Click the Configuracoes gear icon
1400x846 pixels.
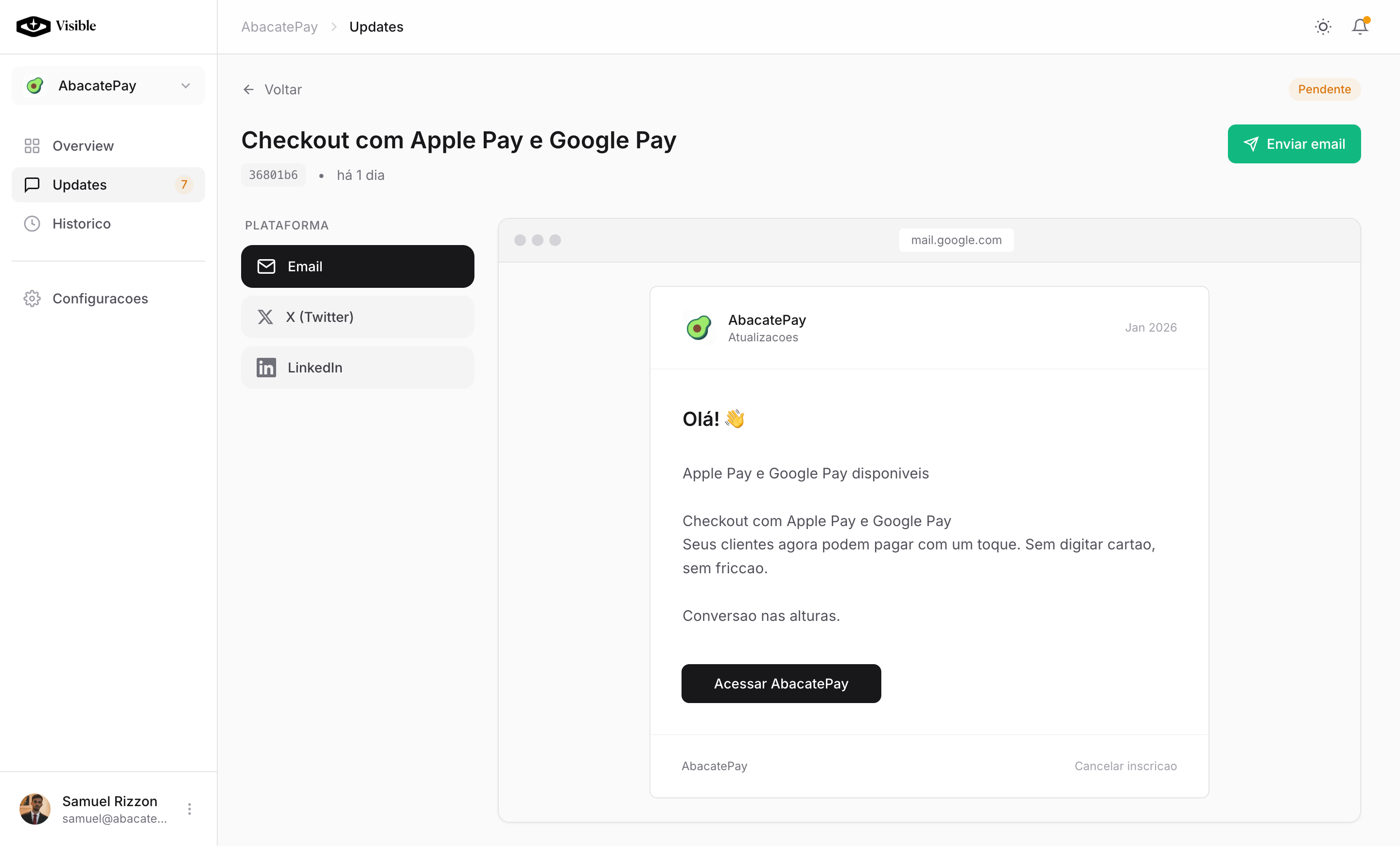32,298
